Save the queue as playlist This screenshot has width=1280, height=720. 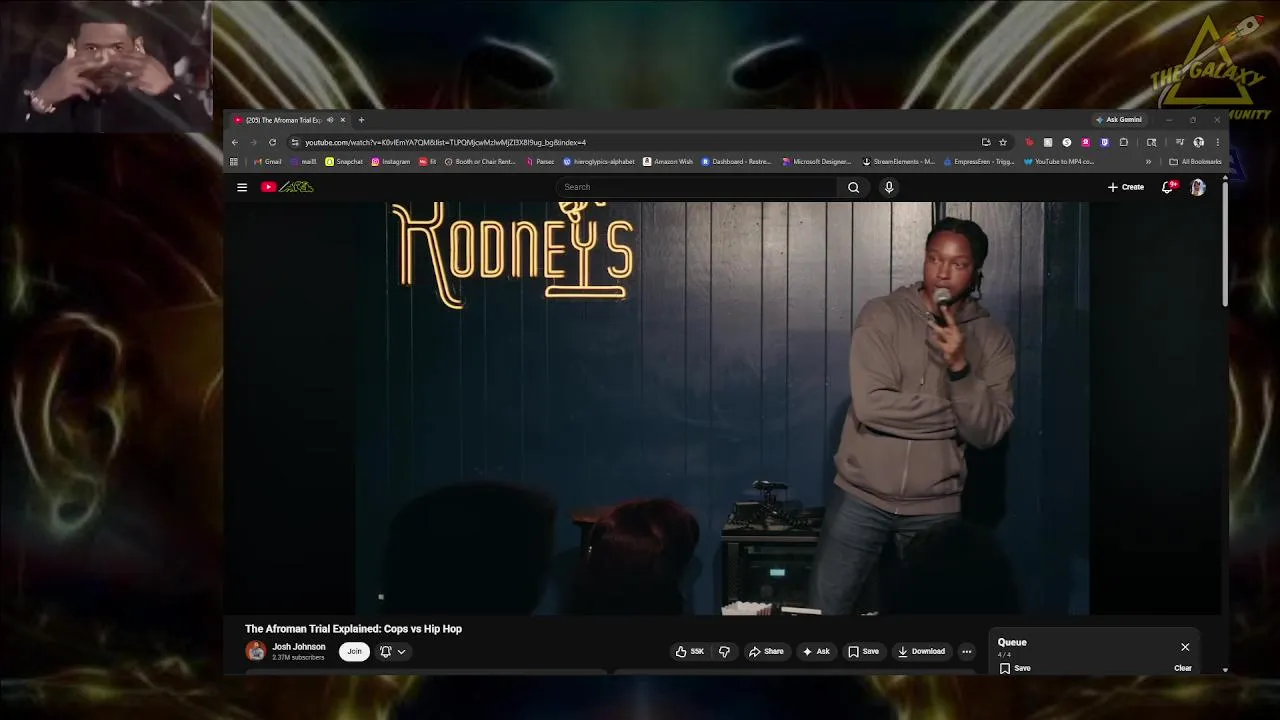(x=1015, y=668)
